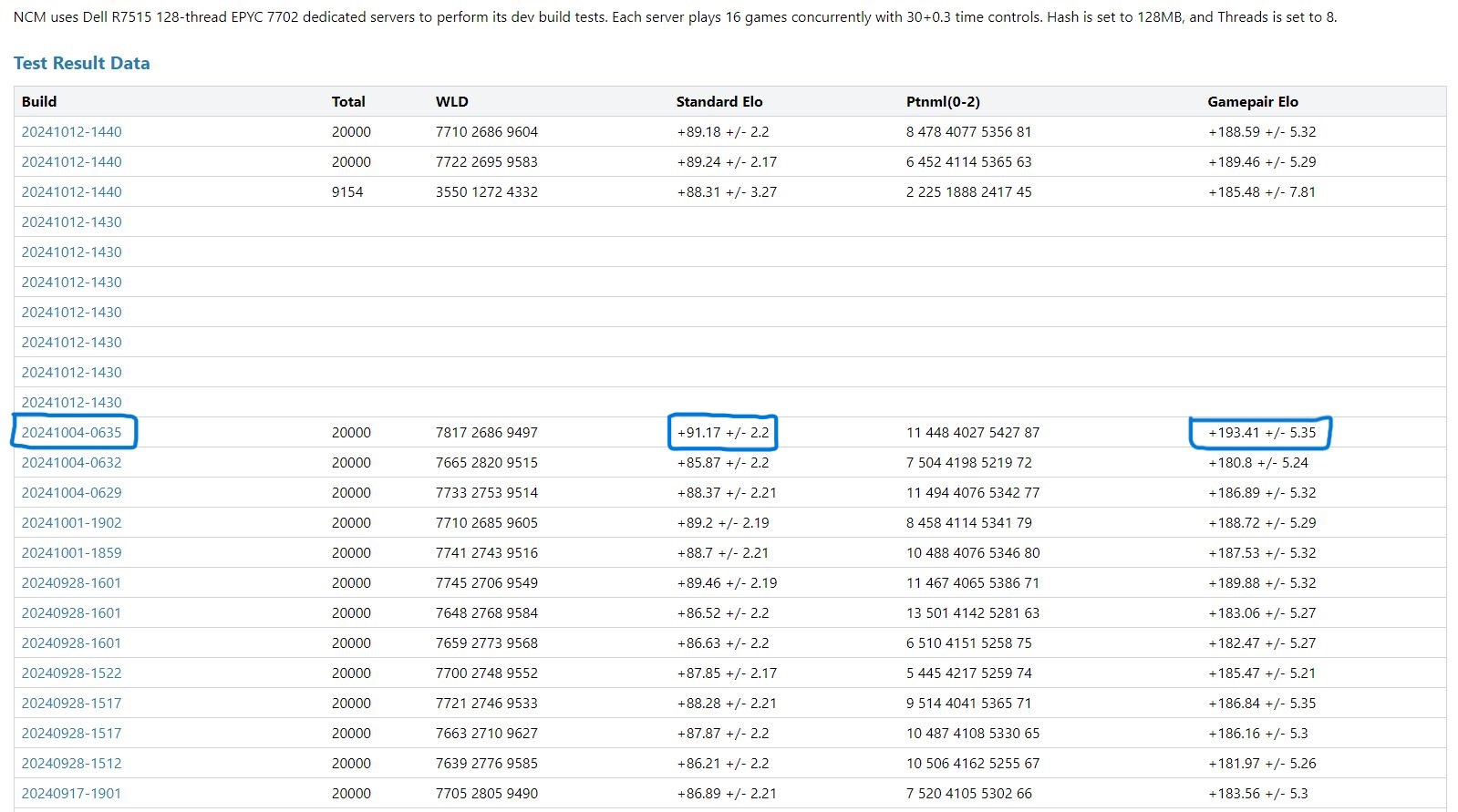
Task: Click the Ptnml(0-2) column header
Action: [x=943, y=101]
